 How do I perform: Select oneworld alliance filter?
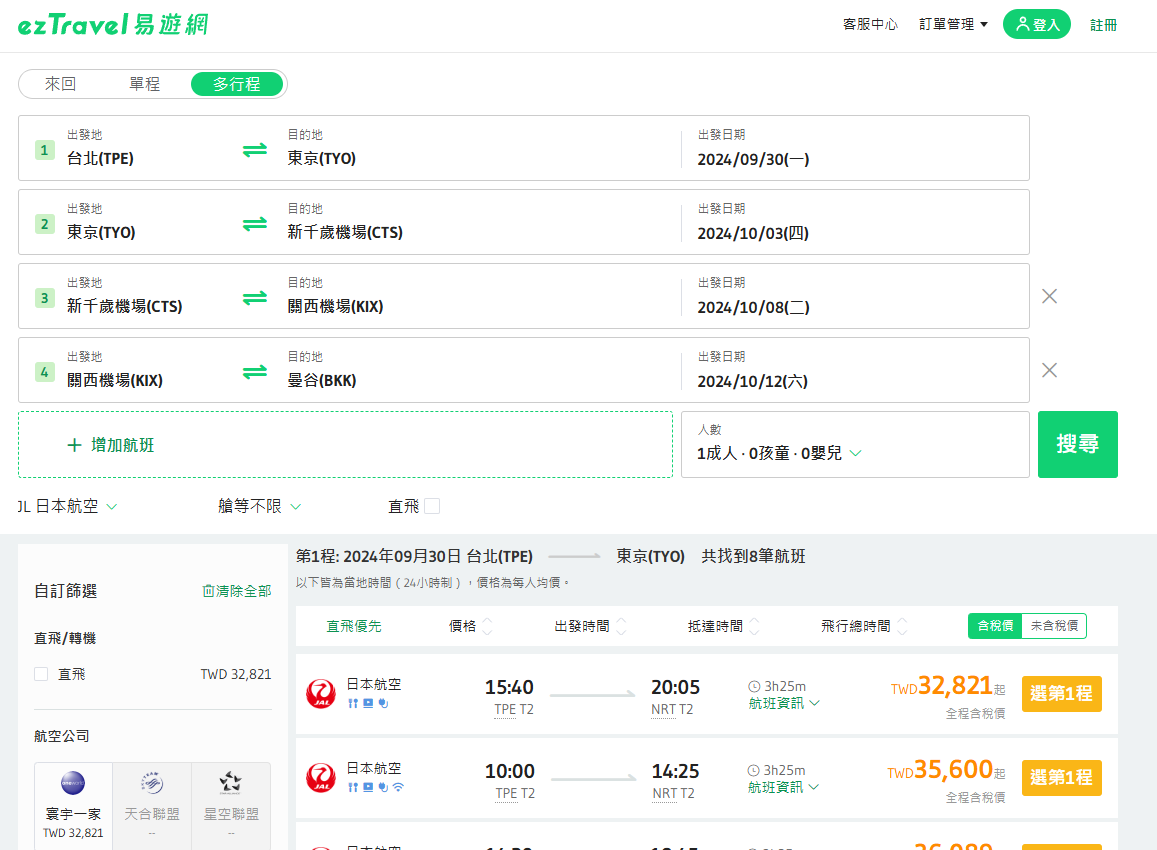click(73, 806)
